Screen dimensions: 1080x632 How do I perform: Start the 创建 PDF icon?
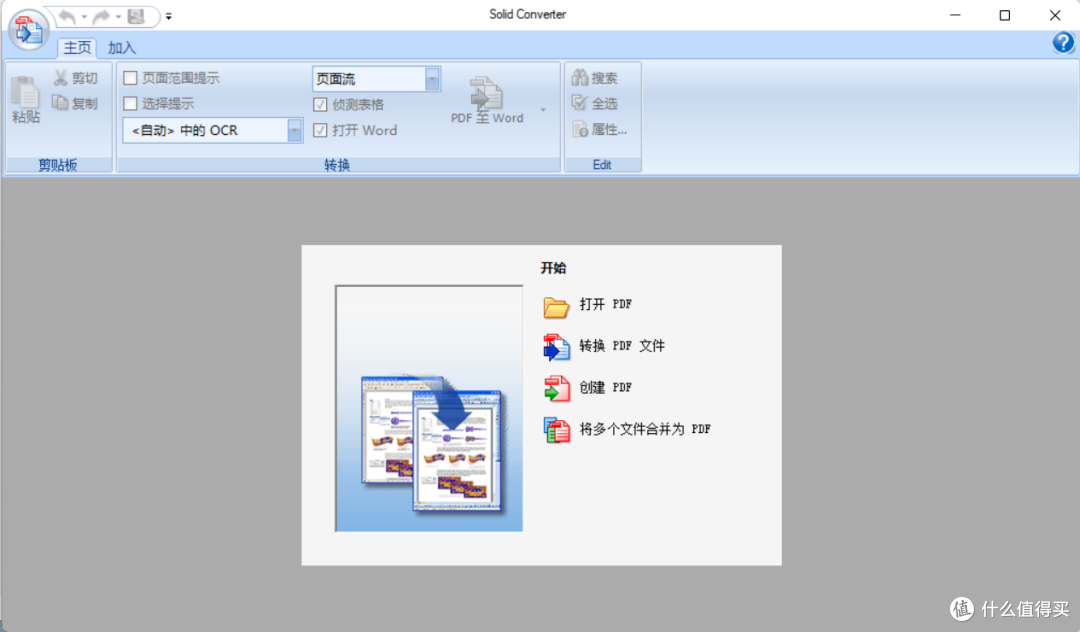click(x=556, y=389)
